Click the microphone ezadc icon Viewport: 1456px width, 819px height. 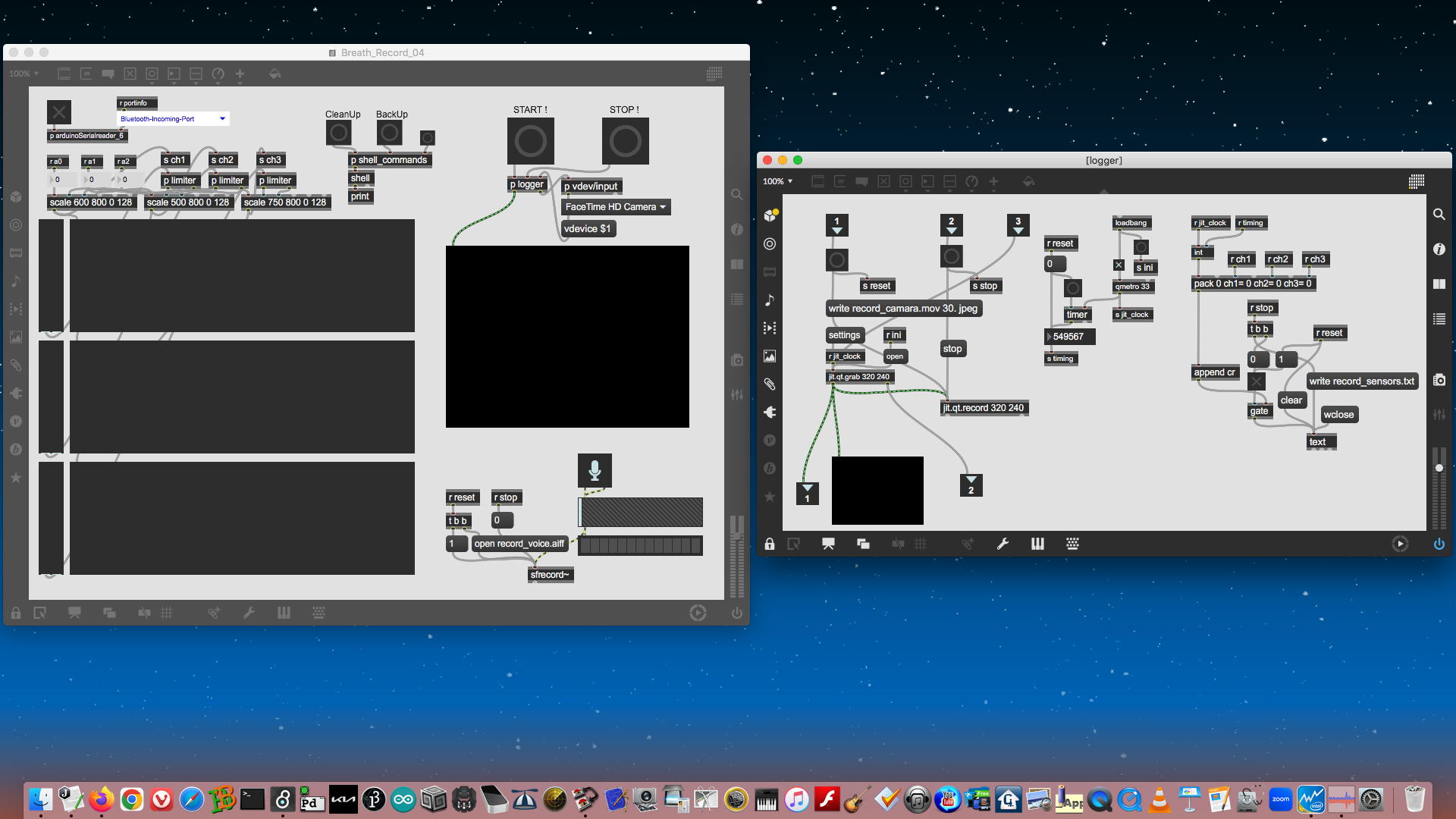point(595,470)
